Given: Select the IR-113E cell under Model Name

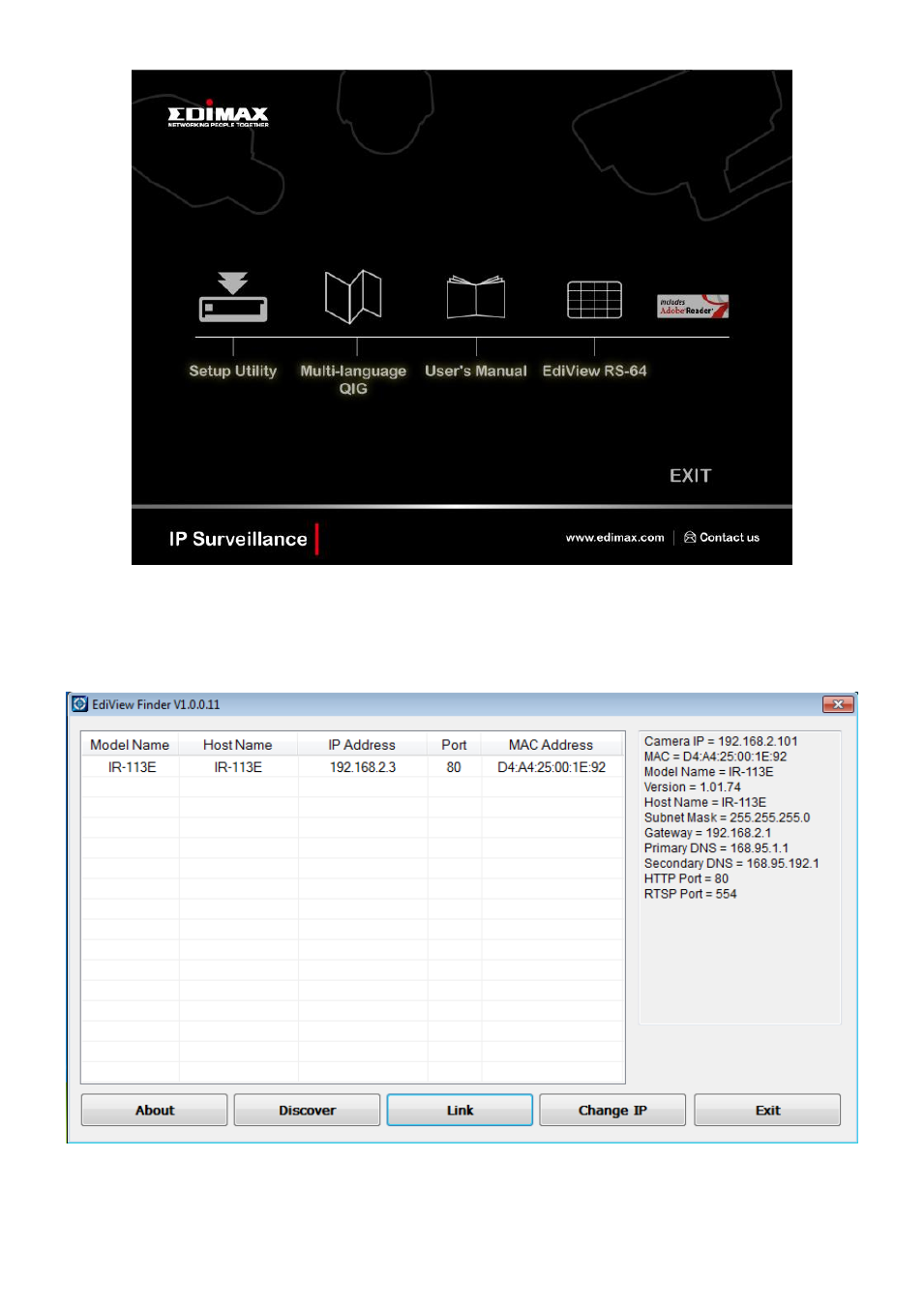Looking at the screenshot, I should click(x=133, y=767).
